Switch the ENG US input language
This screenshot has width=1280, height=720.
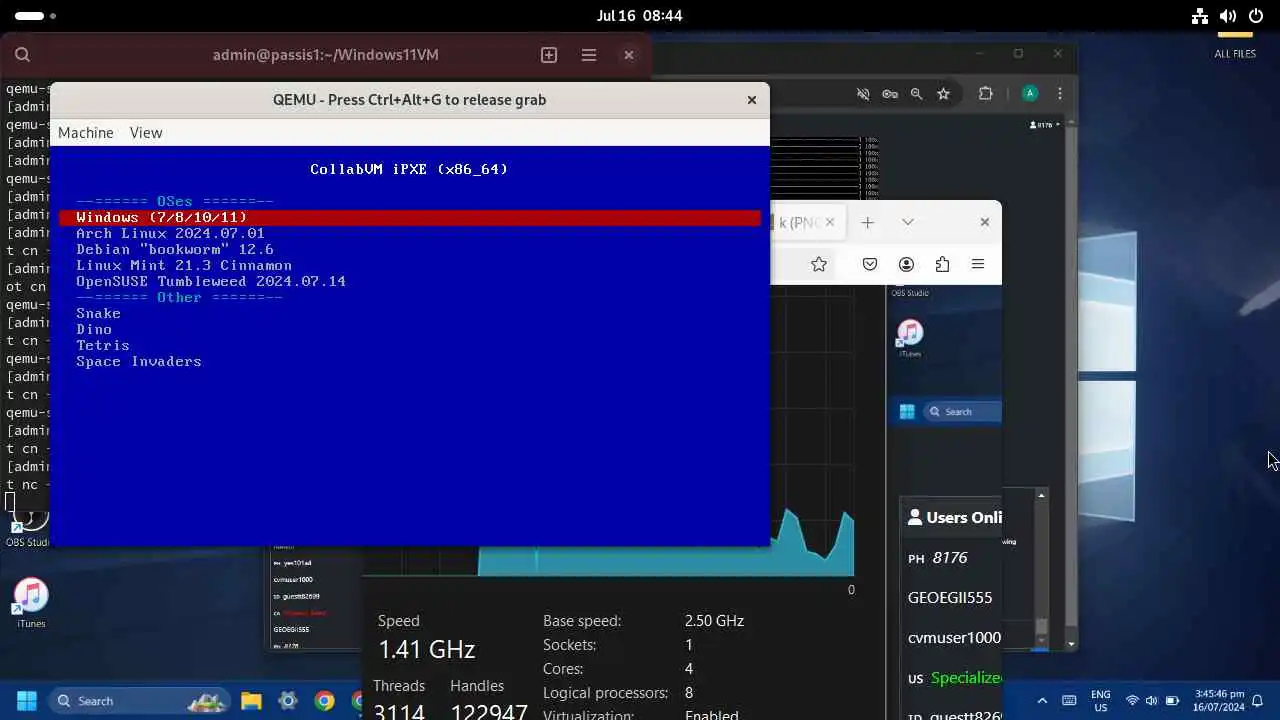1100,701
